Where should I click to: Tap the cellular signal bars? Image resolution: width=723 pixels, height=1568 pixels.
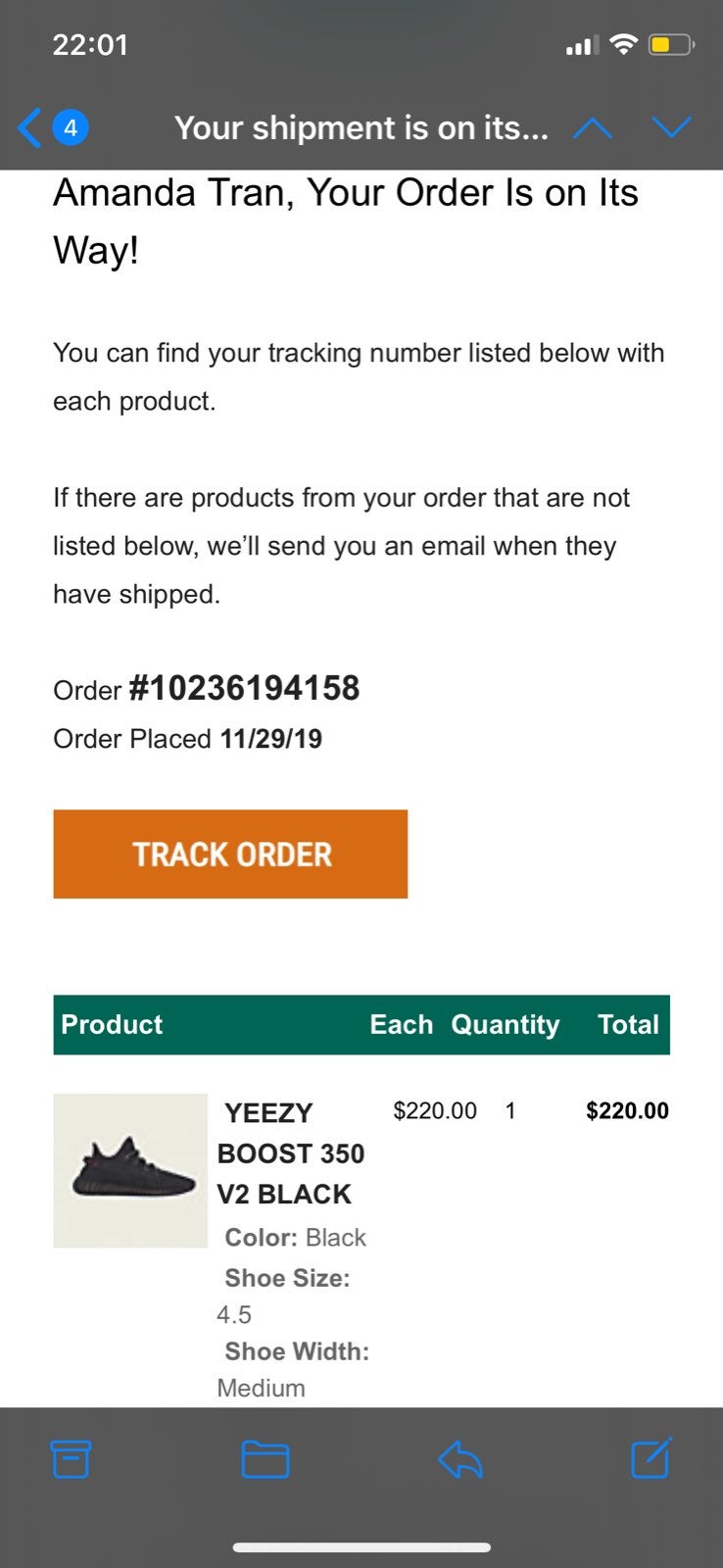[582, 45]
